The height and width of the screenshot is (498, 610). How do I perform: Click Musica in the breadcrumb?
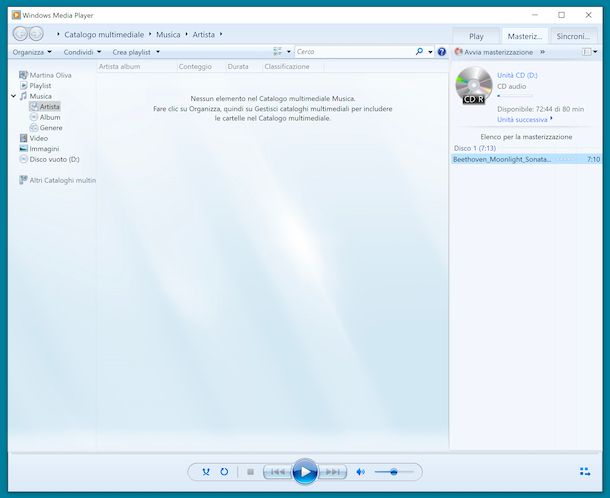click(168, 35)
